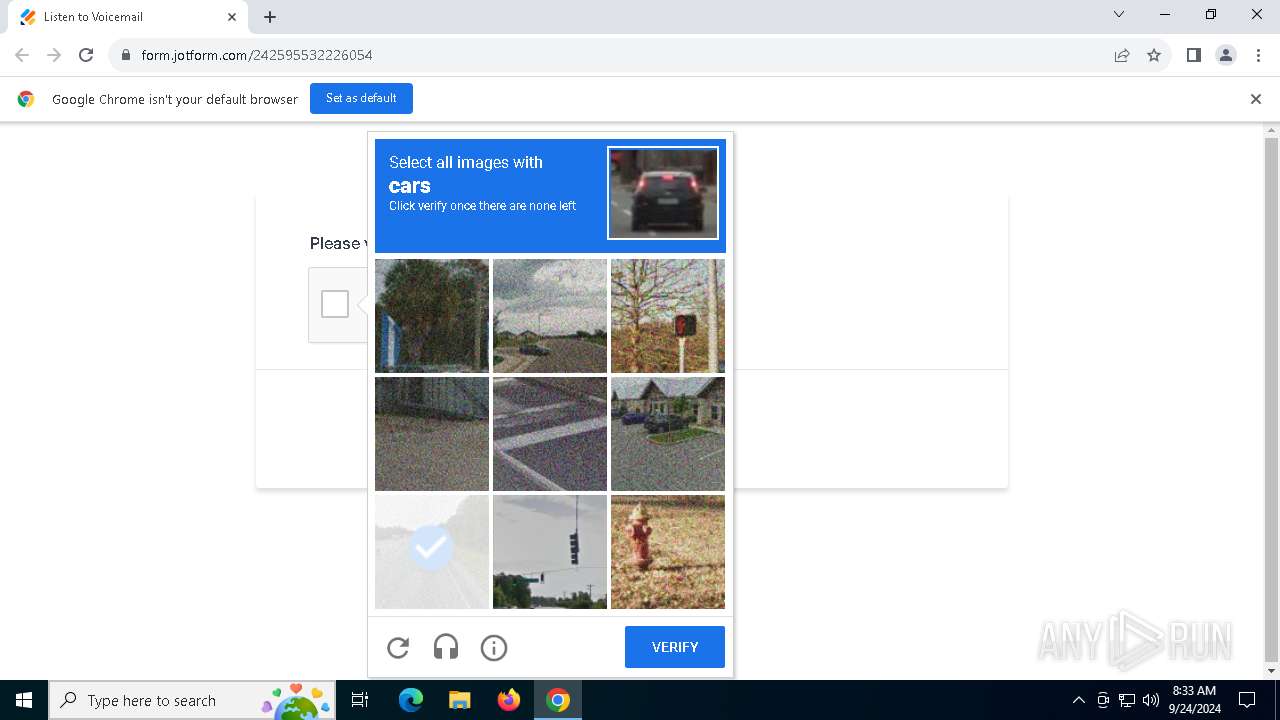Screen dimensions: 1280x720
Task: Open network settings tray icon
Action: pyautogui.click(x=1127, y=700)
